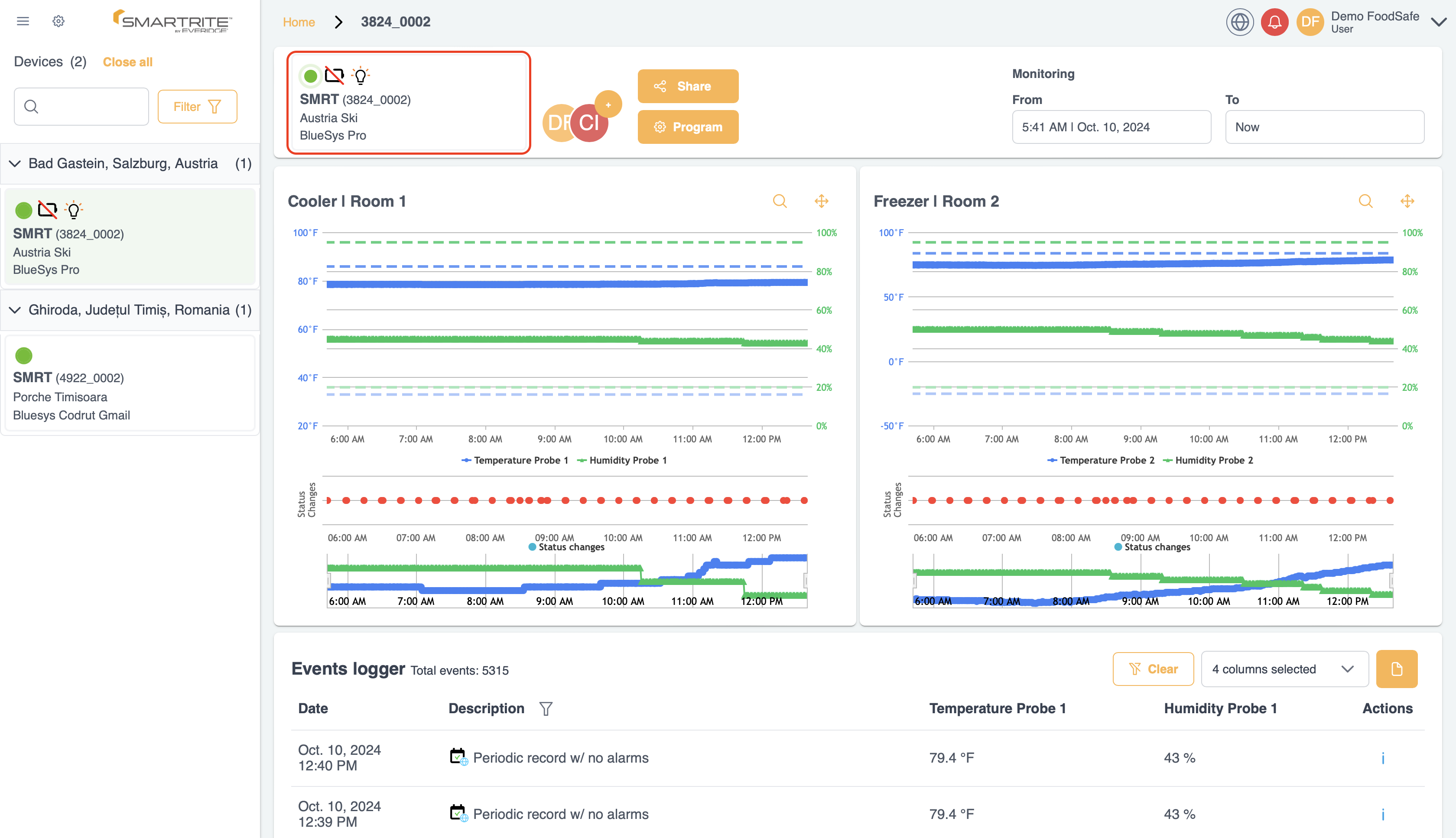Click the monitoring From date field
This screenshot has width=1456, height=838.
click(1111, 127)
